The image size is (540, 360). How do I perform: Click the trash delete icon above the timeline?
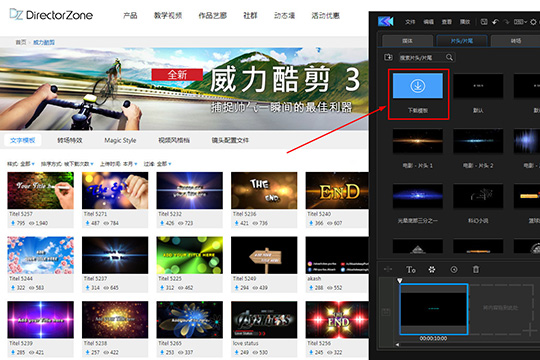[476, 269]
